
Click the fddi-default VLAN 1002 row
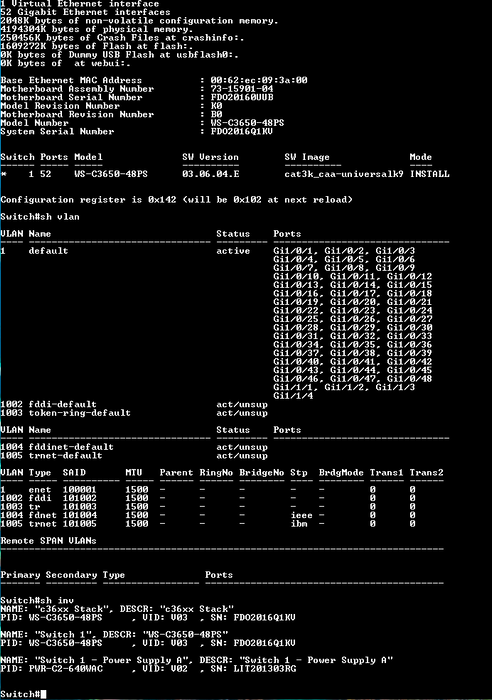134,404
